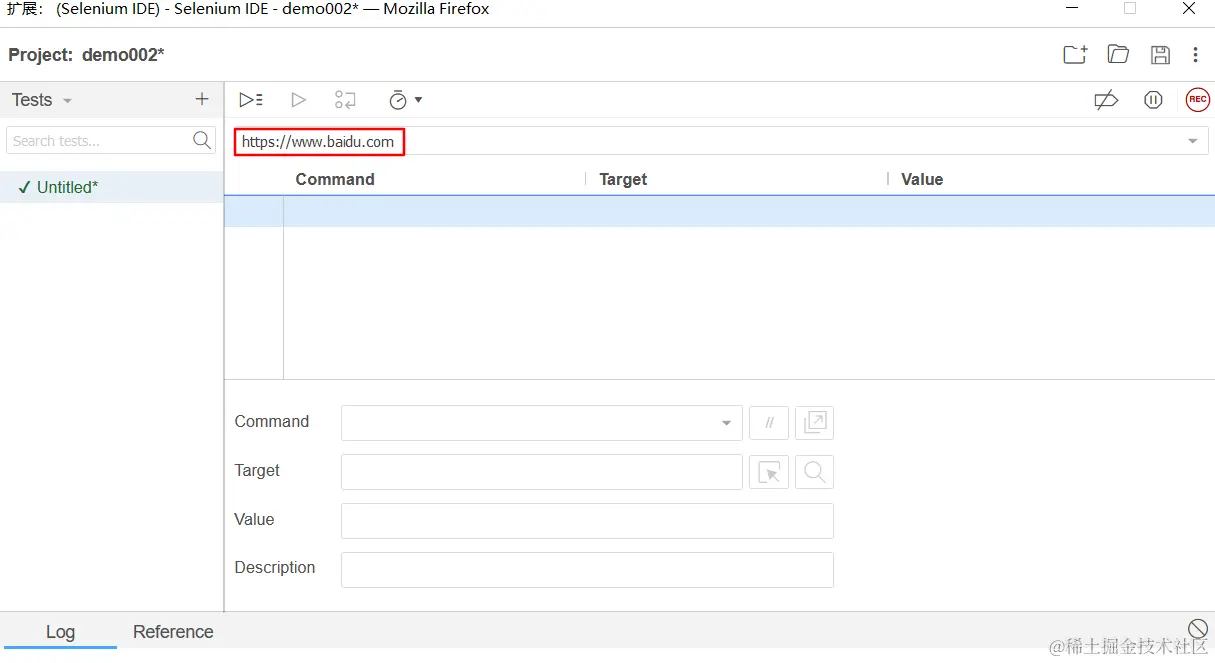The image size is (1215, 663).
Task: Add a new test with plus icon
Action: pyautogui.click(x=202, y=99)
